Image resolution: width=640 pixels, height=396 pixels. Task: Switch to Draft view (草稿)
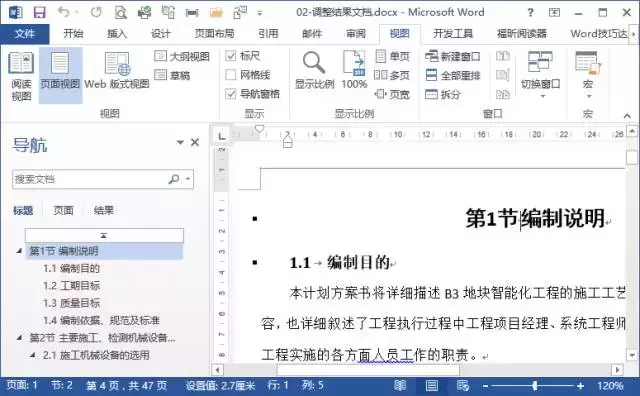coord(172,75)
